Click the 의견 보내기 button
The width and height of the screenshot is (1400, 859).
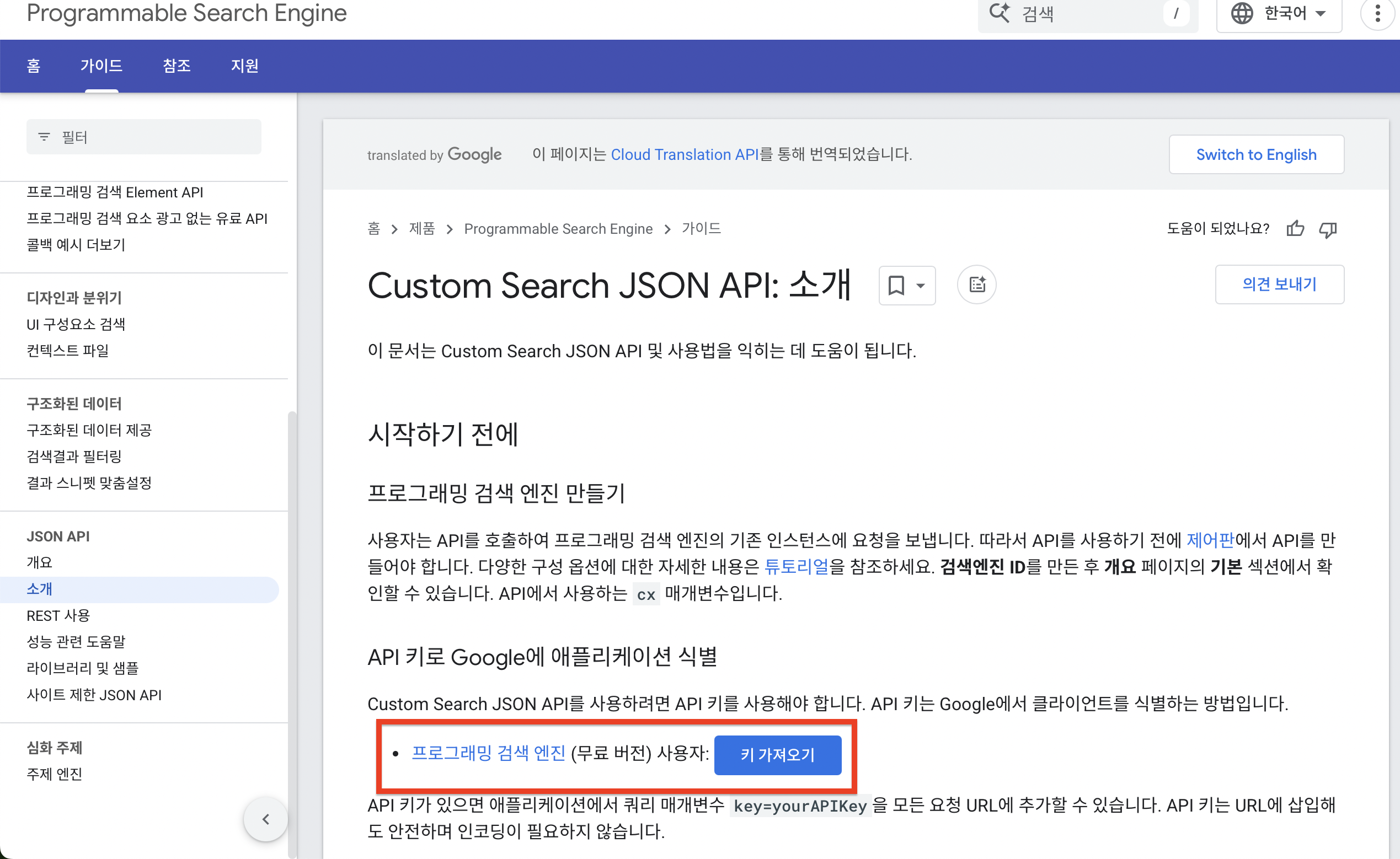coord(1279,284)
